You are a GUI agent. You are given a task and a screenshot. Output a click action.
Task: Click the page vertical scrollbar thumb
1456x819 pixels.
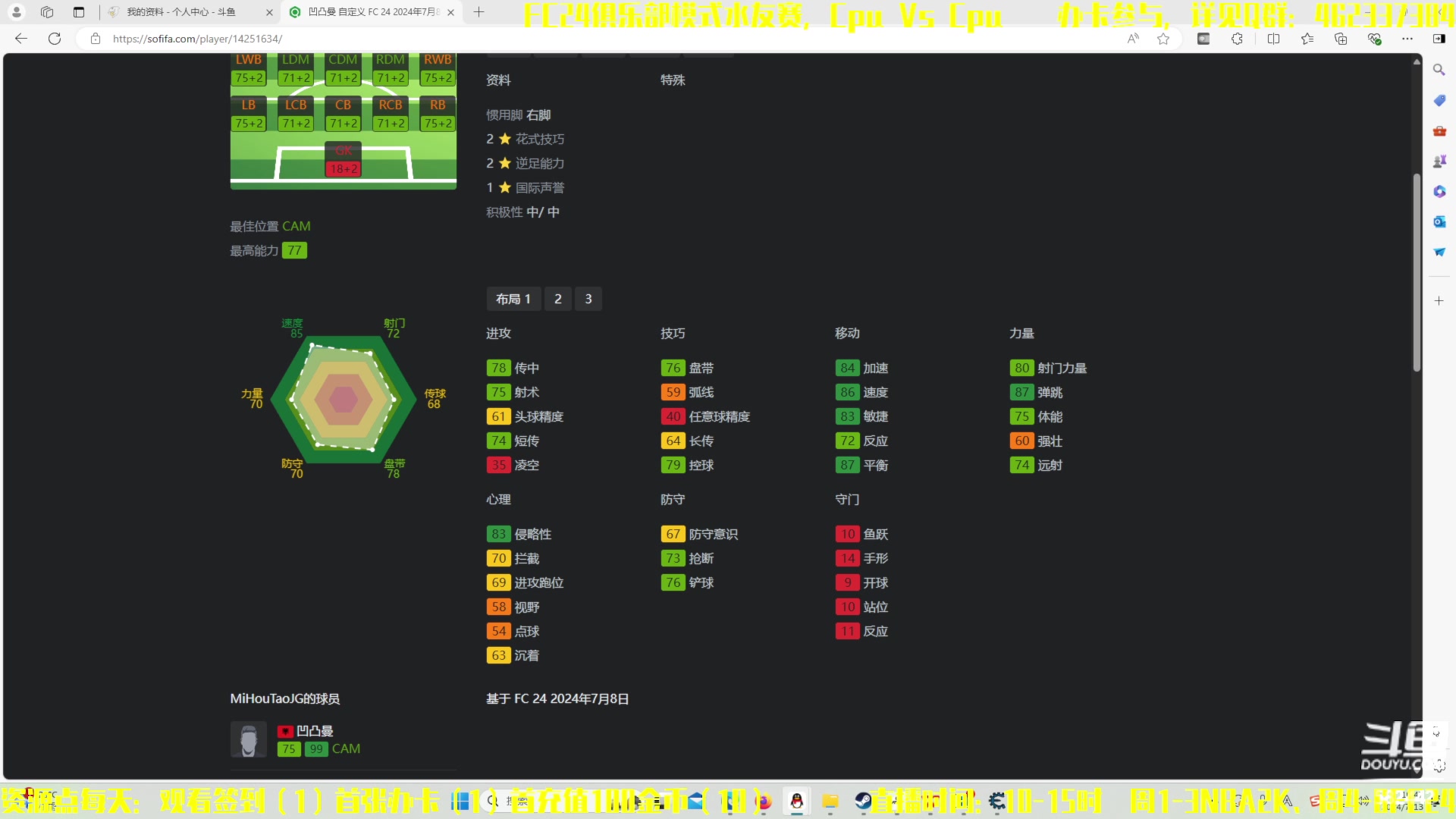tap(1417, 273)
